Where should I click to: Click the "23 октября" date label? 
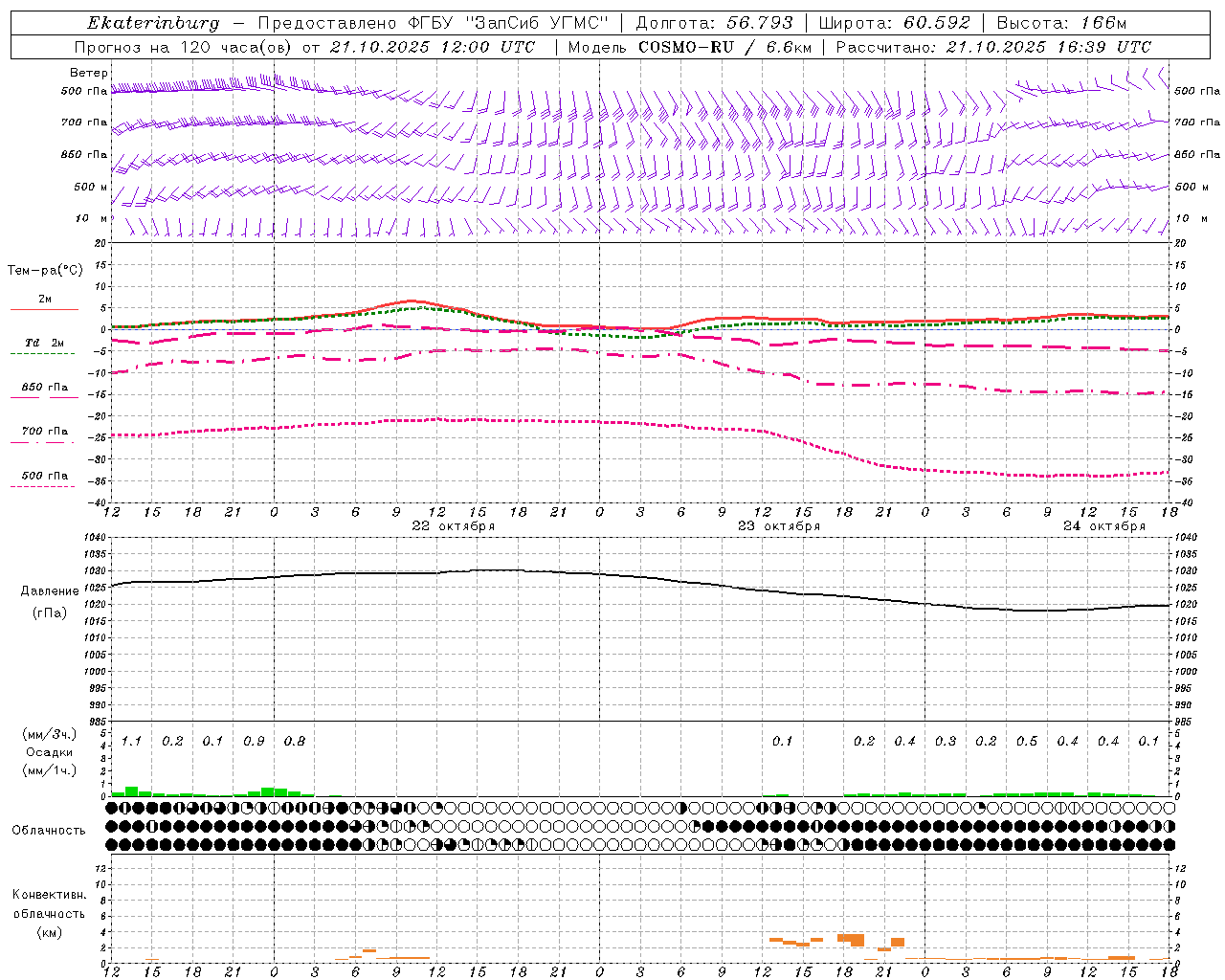click(x=779, y=526)
